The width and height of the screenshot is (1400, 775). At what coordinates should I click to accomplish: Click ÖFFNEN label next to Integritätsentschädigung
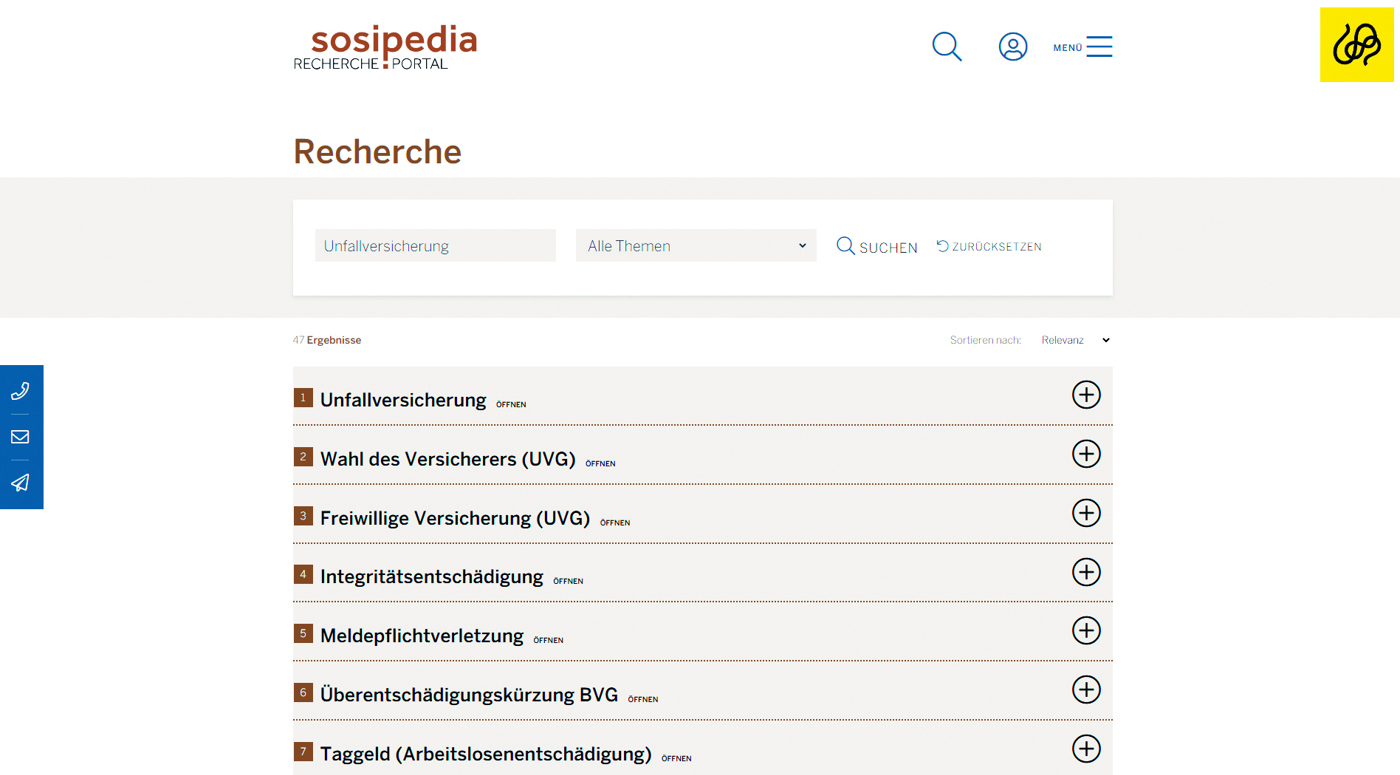tap(568, 581)
